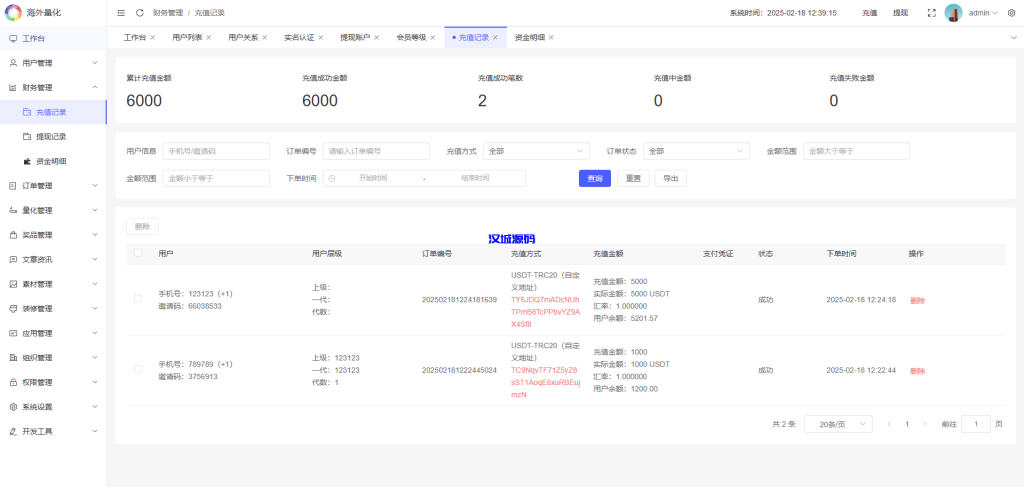1024x487 pixels.
Task: Close the 用户关系 tab
Action: point(265,38)
